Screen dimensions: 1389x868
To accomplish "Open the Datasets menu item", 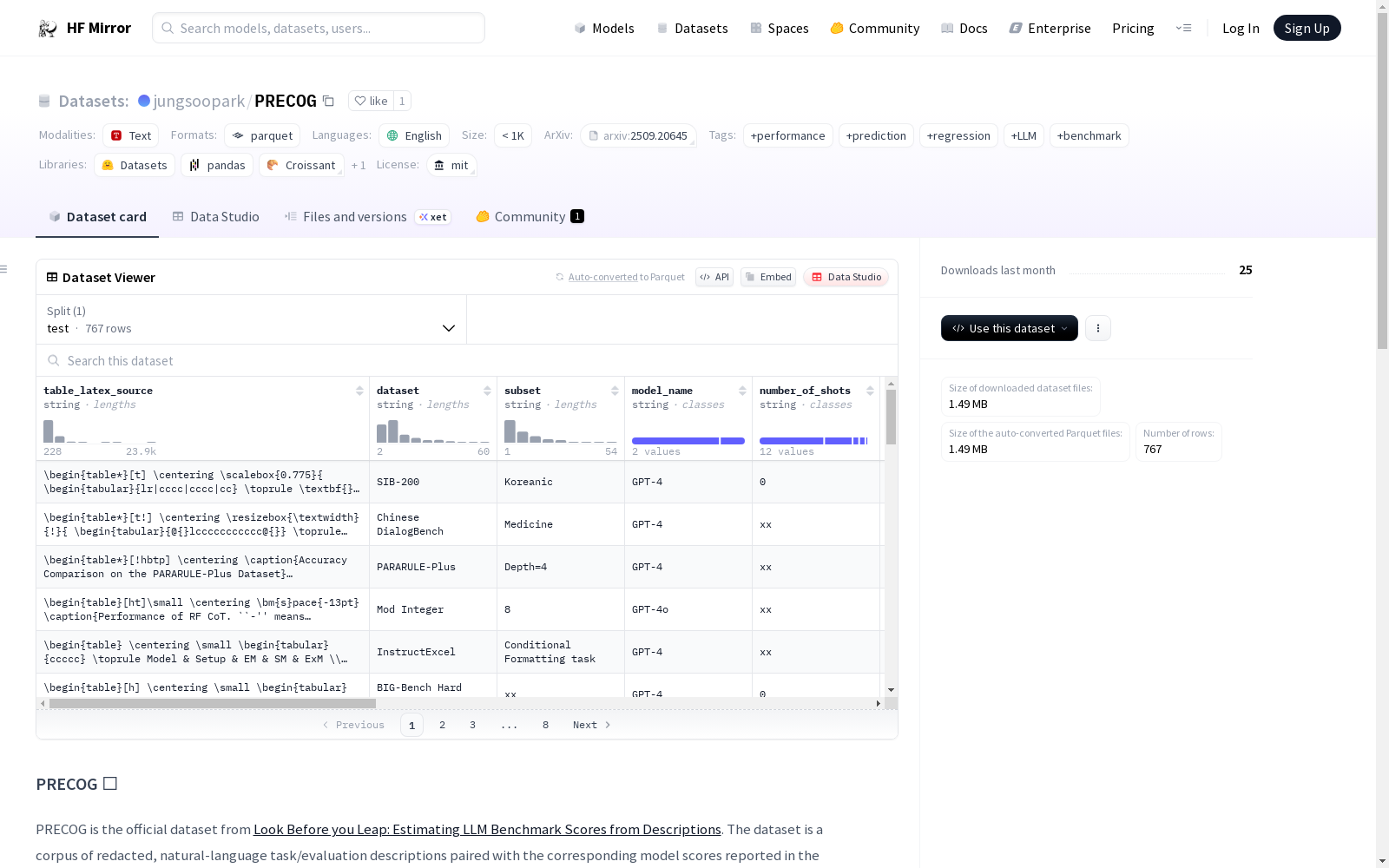I will click(692, 28).
